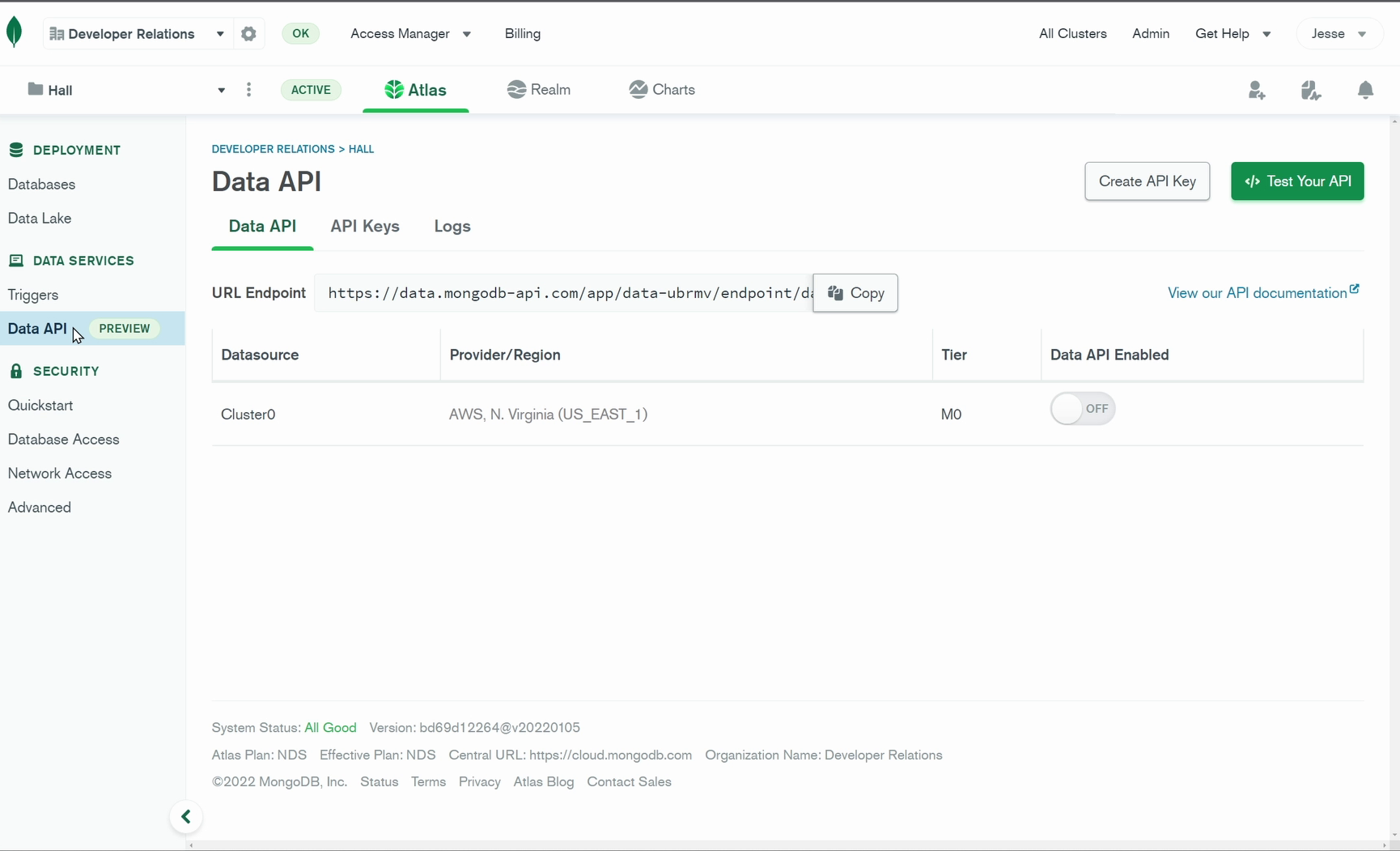Click the Deployment section icon

point(16,150)
